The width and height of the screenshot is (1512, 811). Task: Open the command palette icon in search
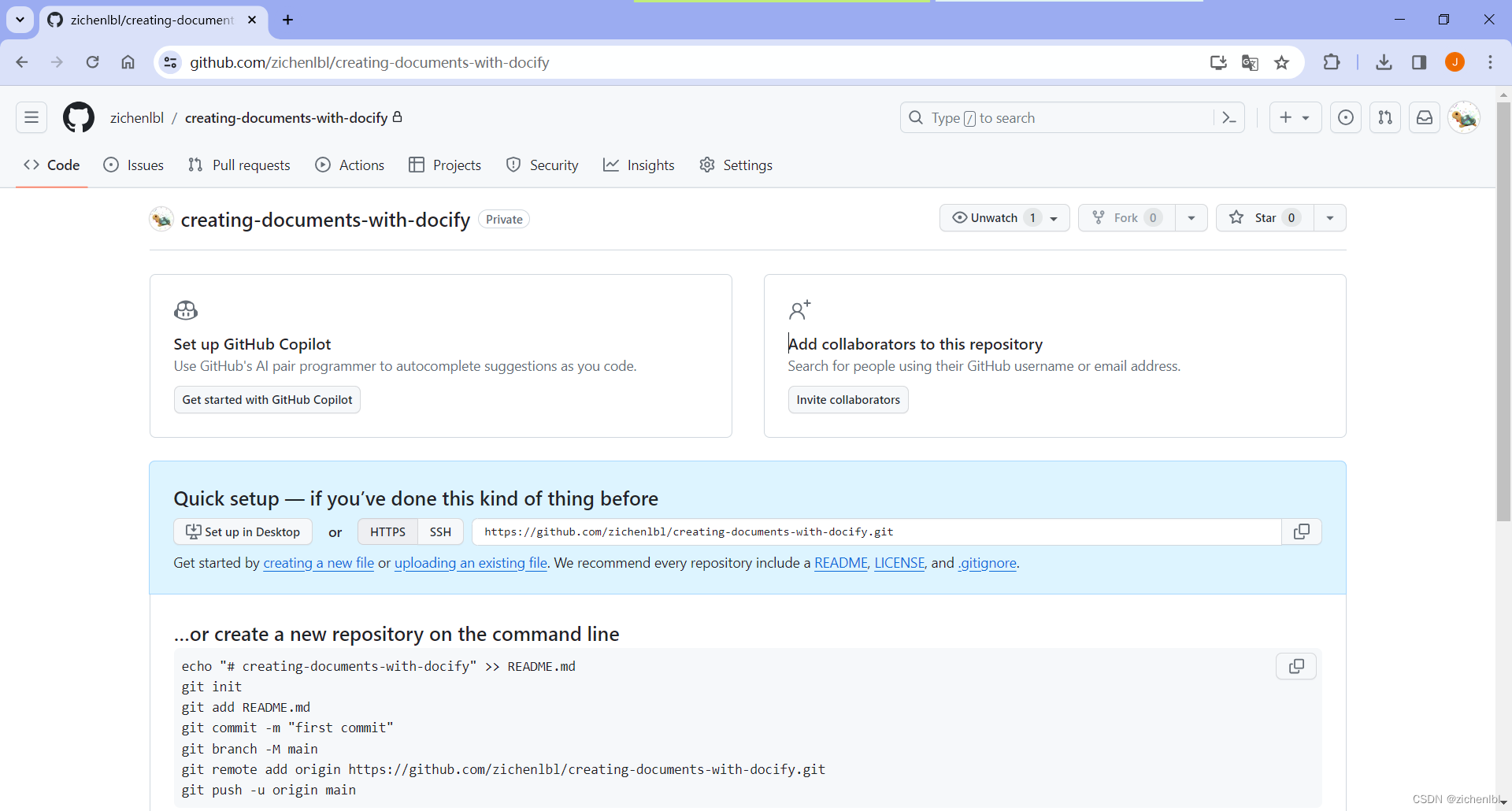tap(1228, 118)
